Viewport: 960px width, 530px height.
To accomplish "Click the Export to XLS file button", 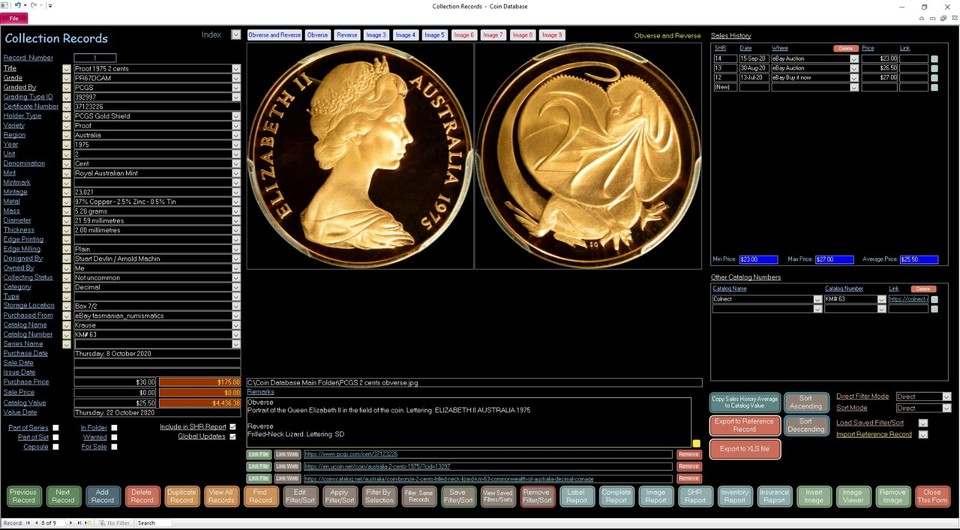I will click(x=744, y=449).
